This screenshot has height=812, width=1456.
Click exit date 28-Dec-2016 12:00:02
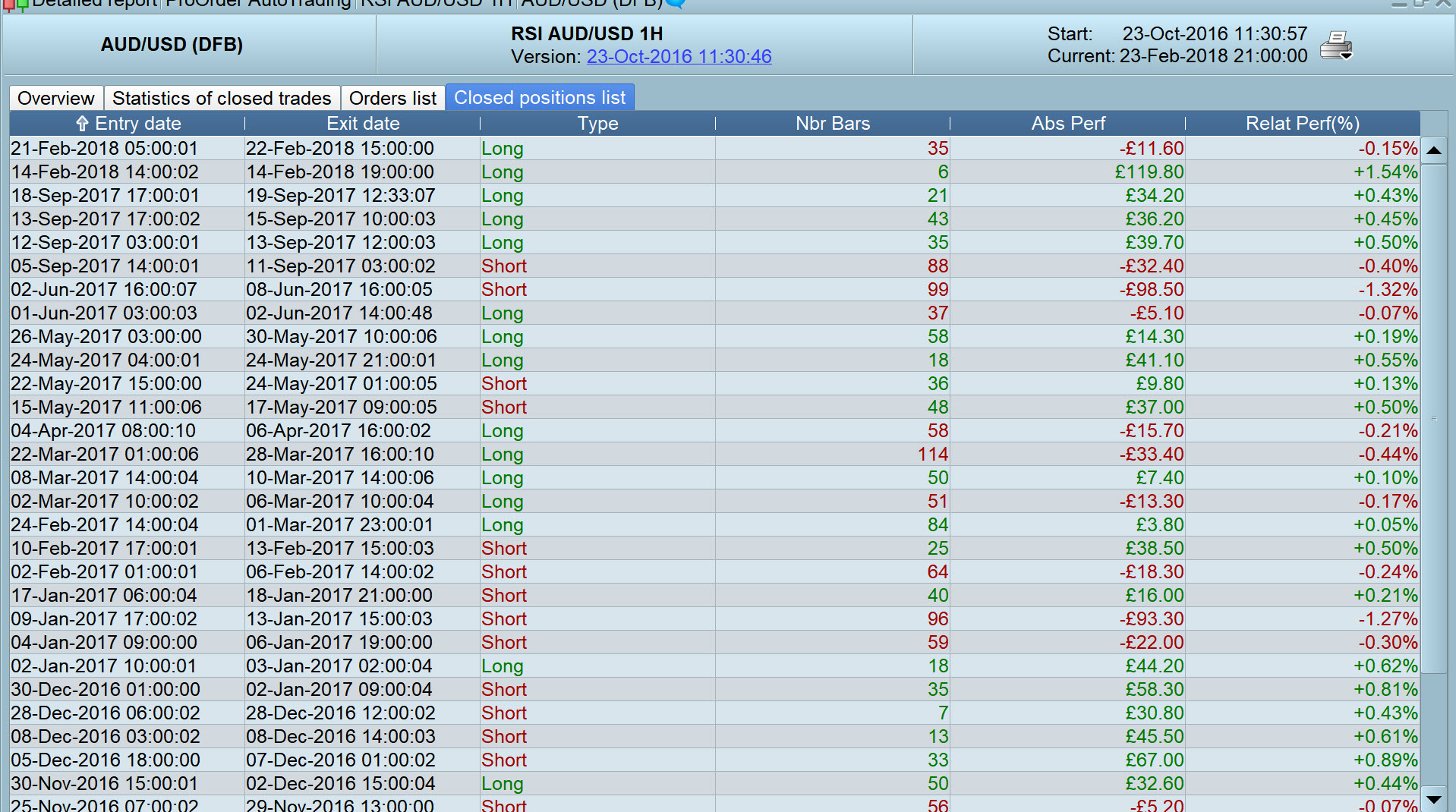click(341, 713)
